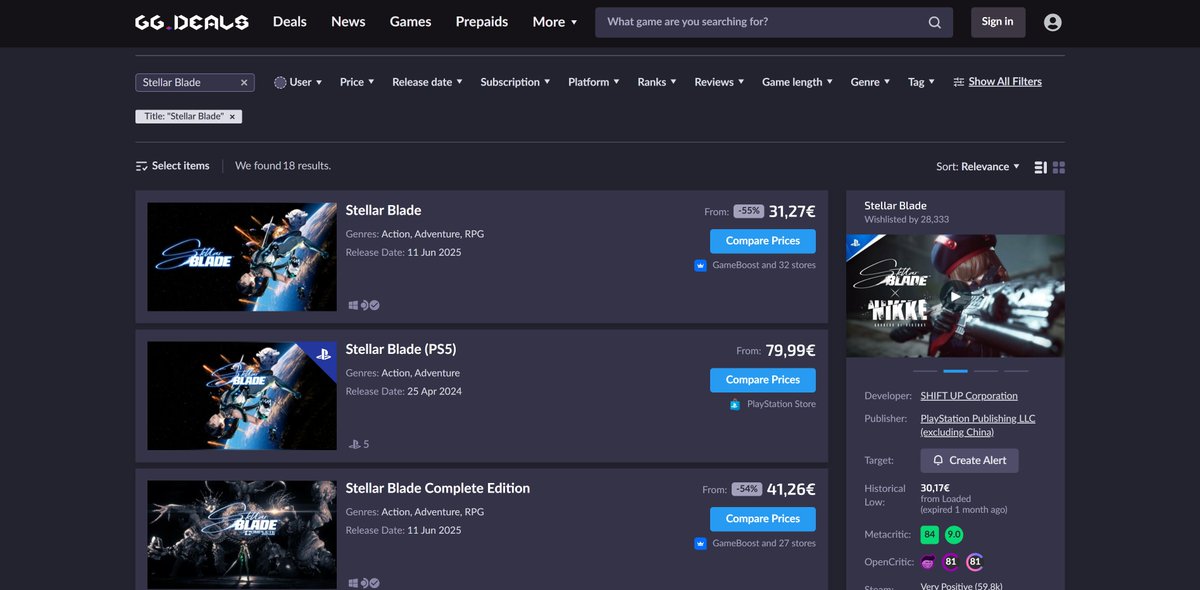Click the Sign in button
The image size is (1200, 590).
point(998,22)
